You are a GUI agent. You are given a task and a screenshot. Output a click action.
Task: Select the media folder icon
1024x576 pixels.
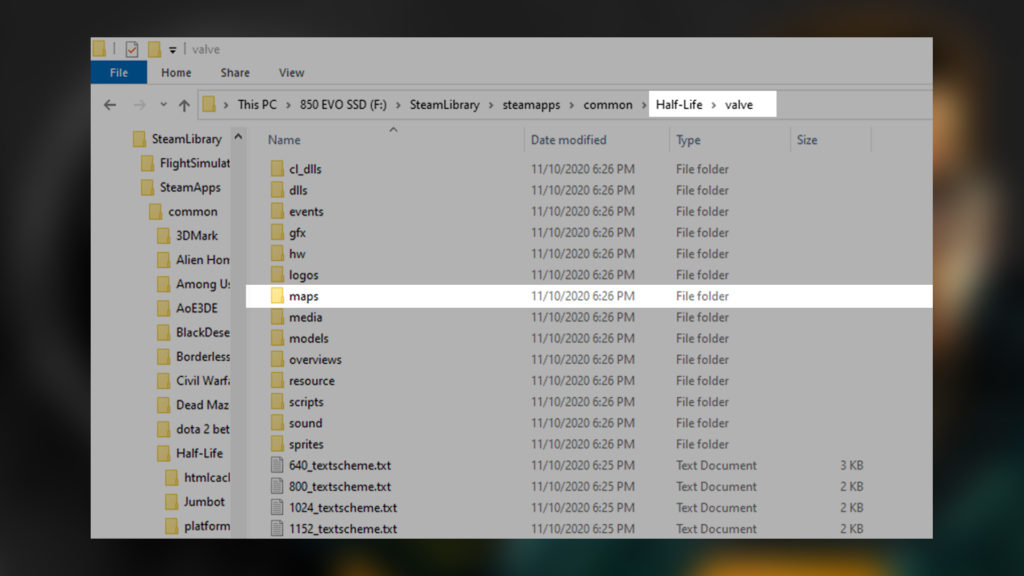click(x=277, y=317)
